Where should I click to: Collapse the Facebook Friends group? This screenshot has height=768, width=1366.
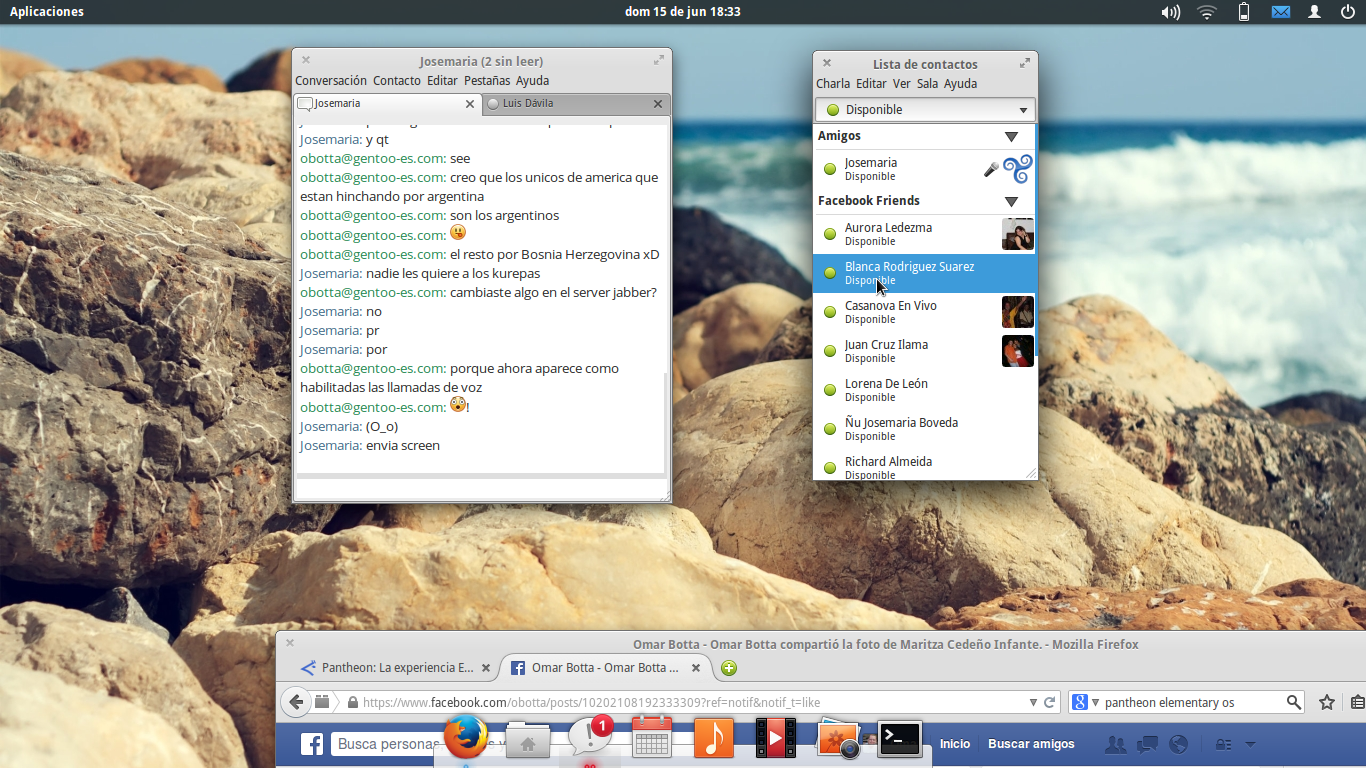click(x=1011, y=201)
